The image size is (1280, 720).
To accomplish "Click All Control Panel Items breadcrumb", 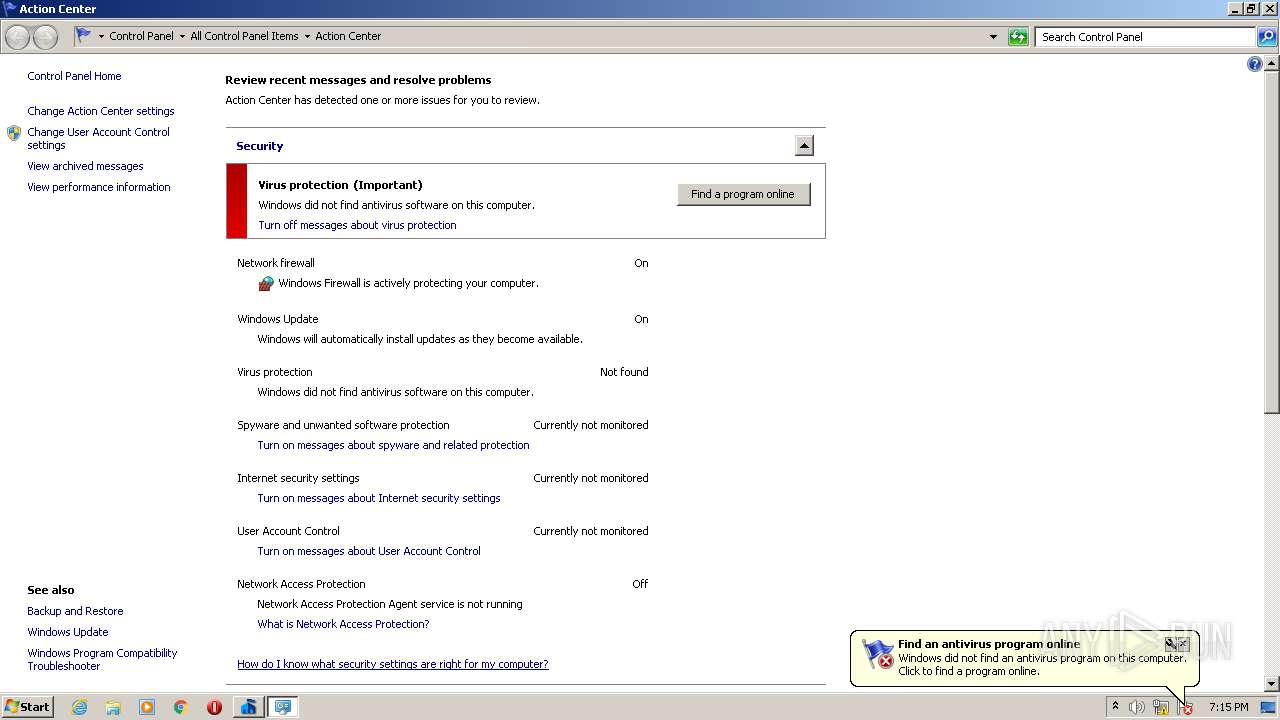I will [x=244, y=36].
